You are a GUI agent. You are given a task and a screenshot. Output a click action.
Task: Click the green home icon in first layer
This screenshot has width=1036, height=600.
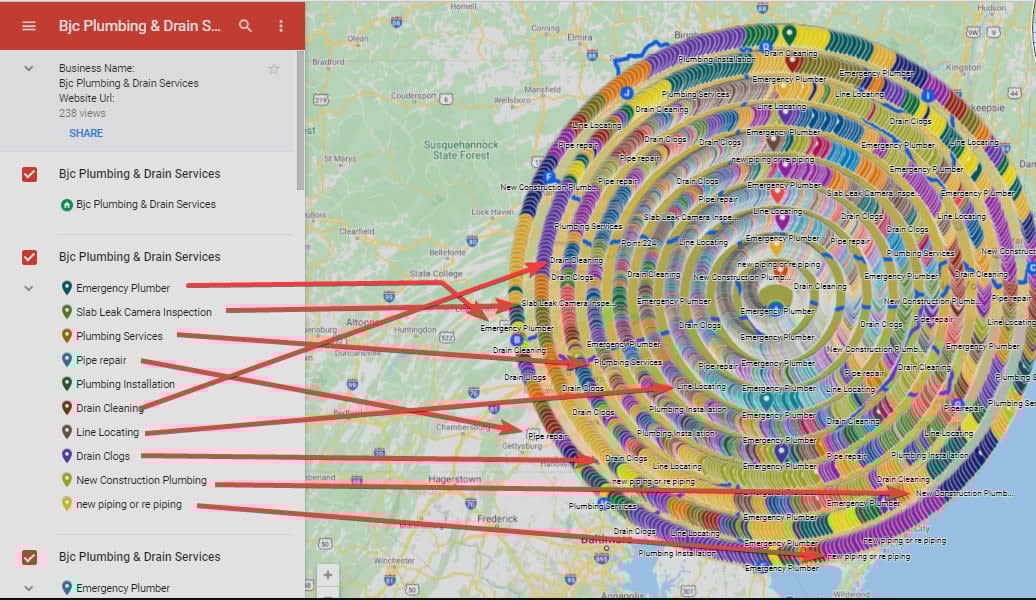pos(67,204)
